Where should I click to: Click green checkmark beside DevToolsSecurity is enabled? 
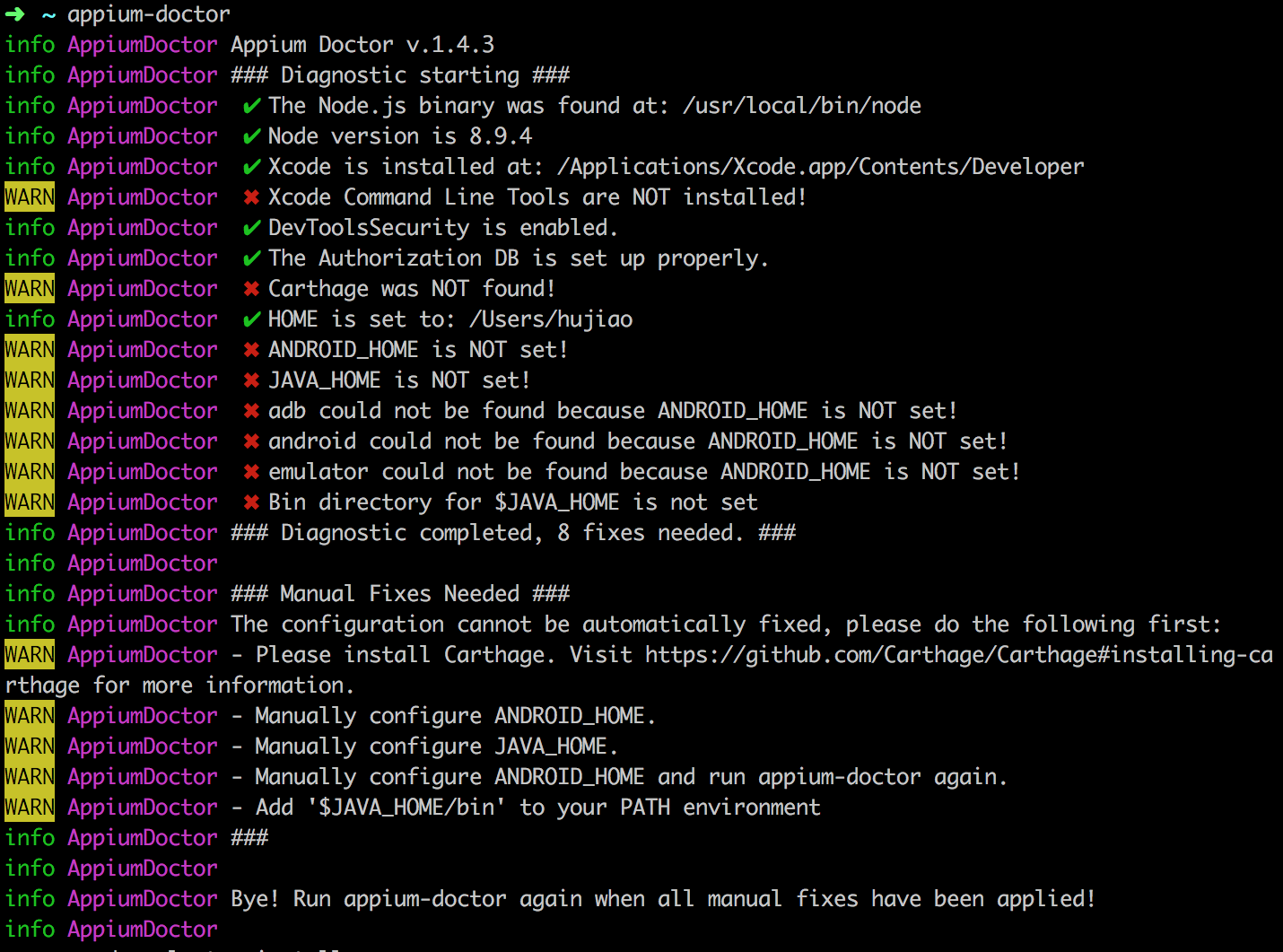pos(252,228)
